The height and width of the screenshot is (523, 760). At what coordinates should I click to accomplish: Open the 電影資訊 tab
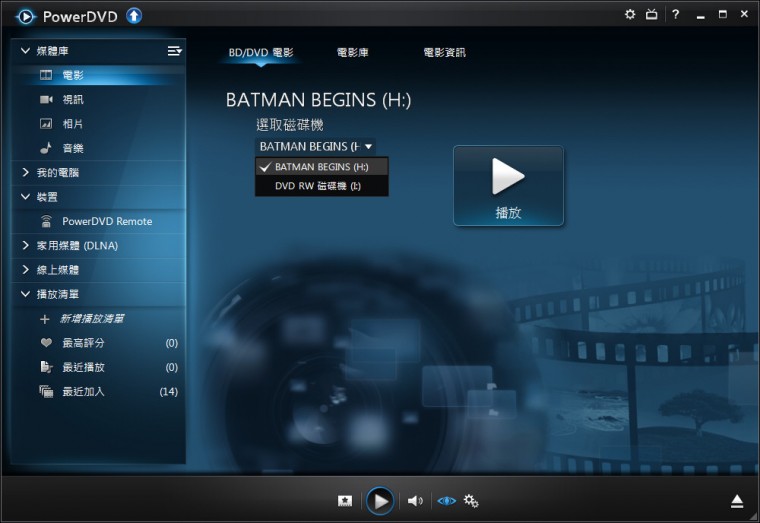pyautogui.click(x=444, y=52)
